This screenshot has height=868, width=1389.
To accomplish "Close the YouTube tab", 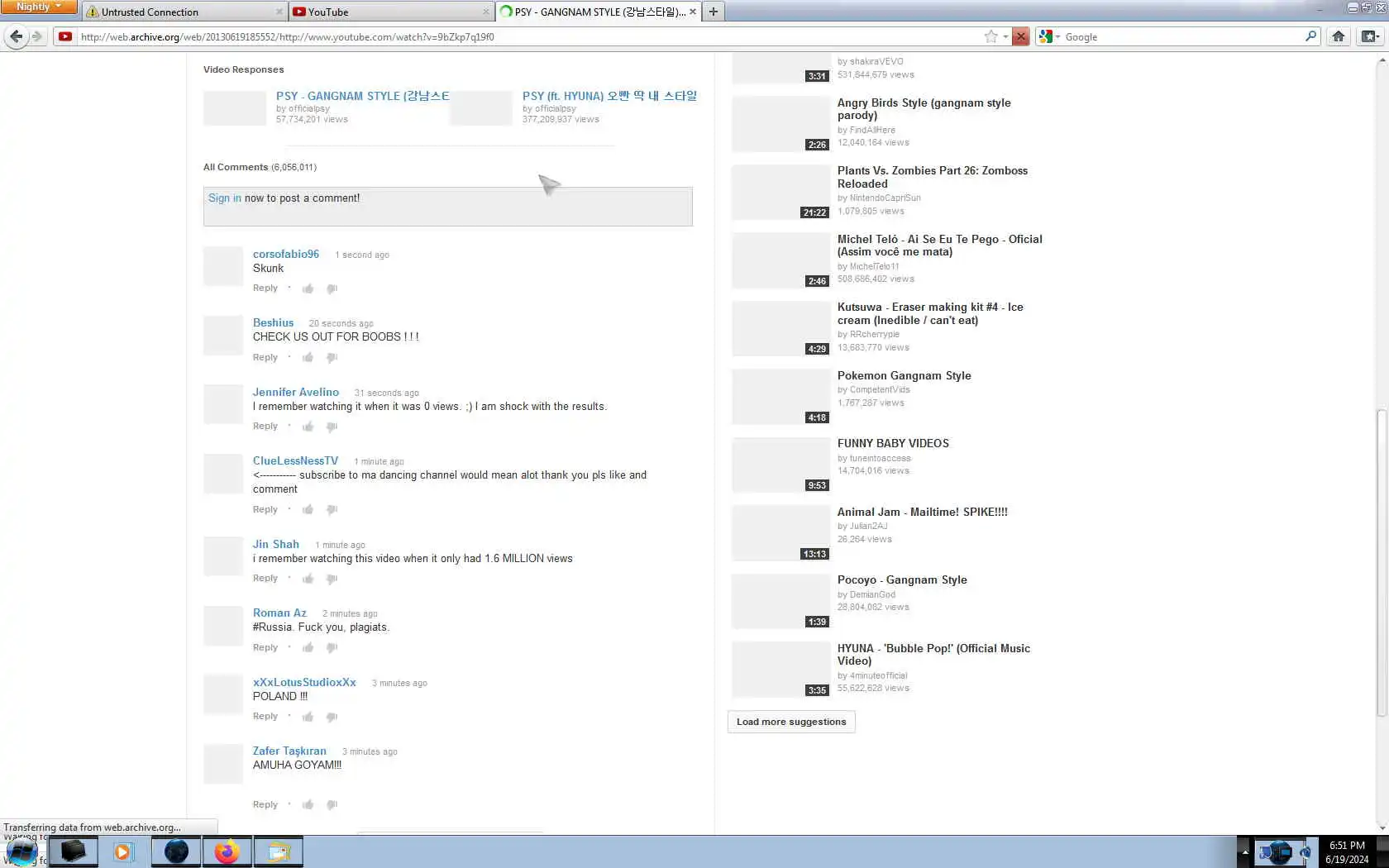I will (486, 12).
